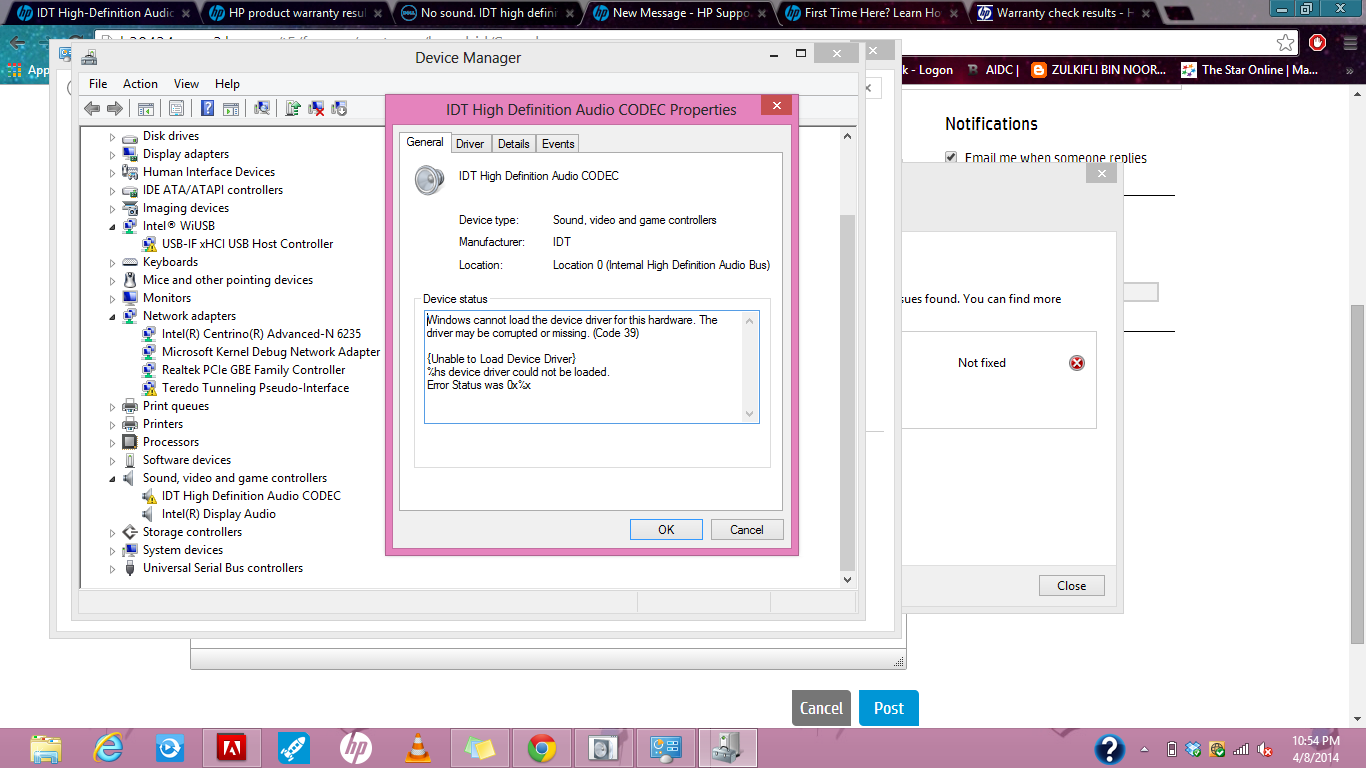Click the blue Help toolbar icon
1366x768 pixels.
(x=207, y=109)
